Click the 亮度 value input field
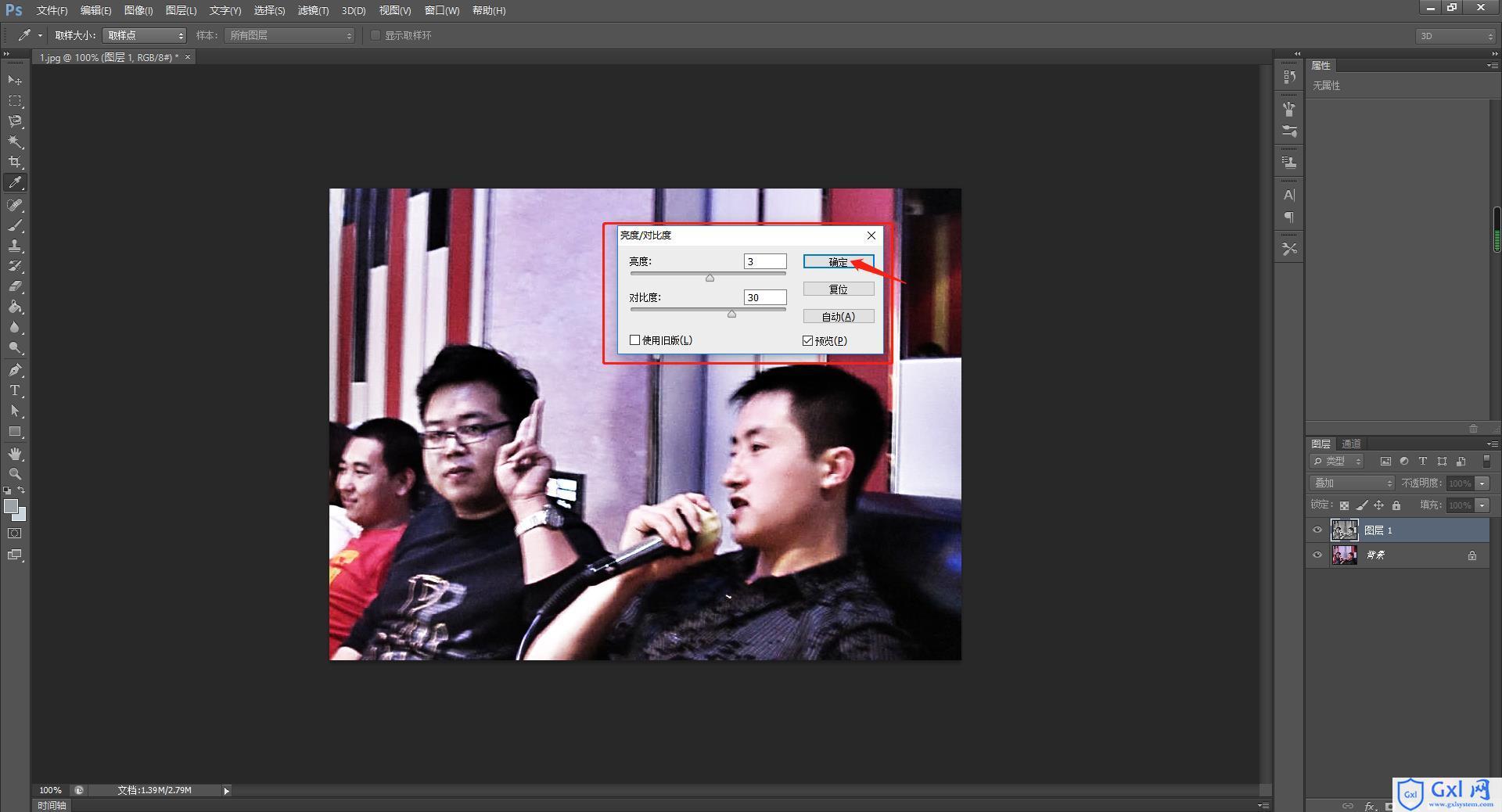1502x812 pixels. pyautogui.click(x=765, y=261)
